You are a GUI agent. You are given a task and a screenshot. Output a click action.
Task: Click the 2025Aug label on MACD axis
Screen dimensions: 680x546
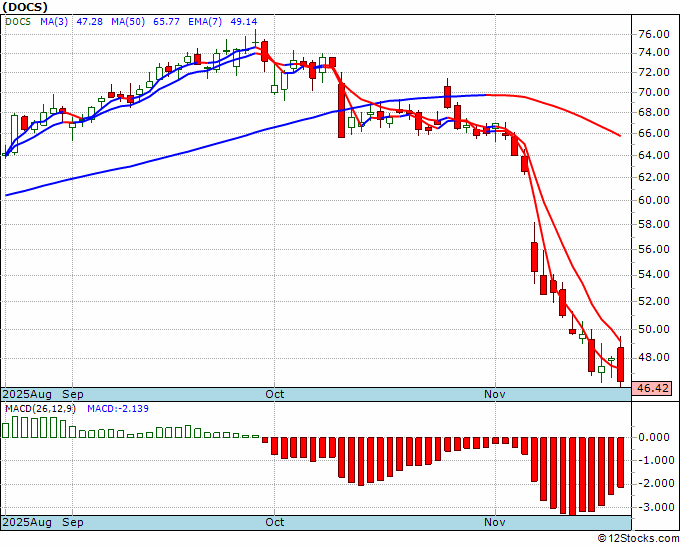pyautogui.click(x=27, y=522)
